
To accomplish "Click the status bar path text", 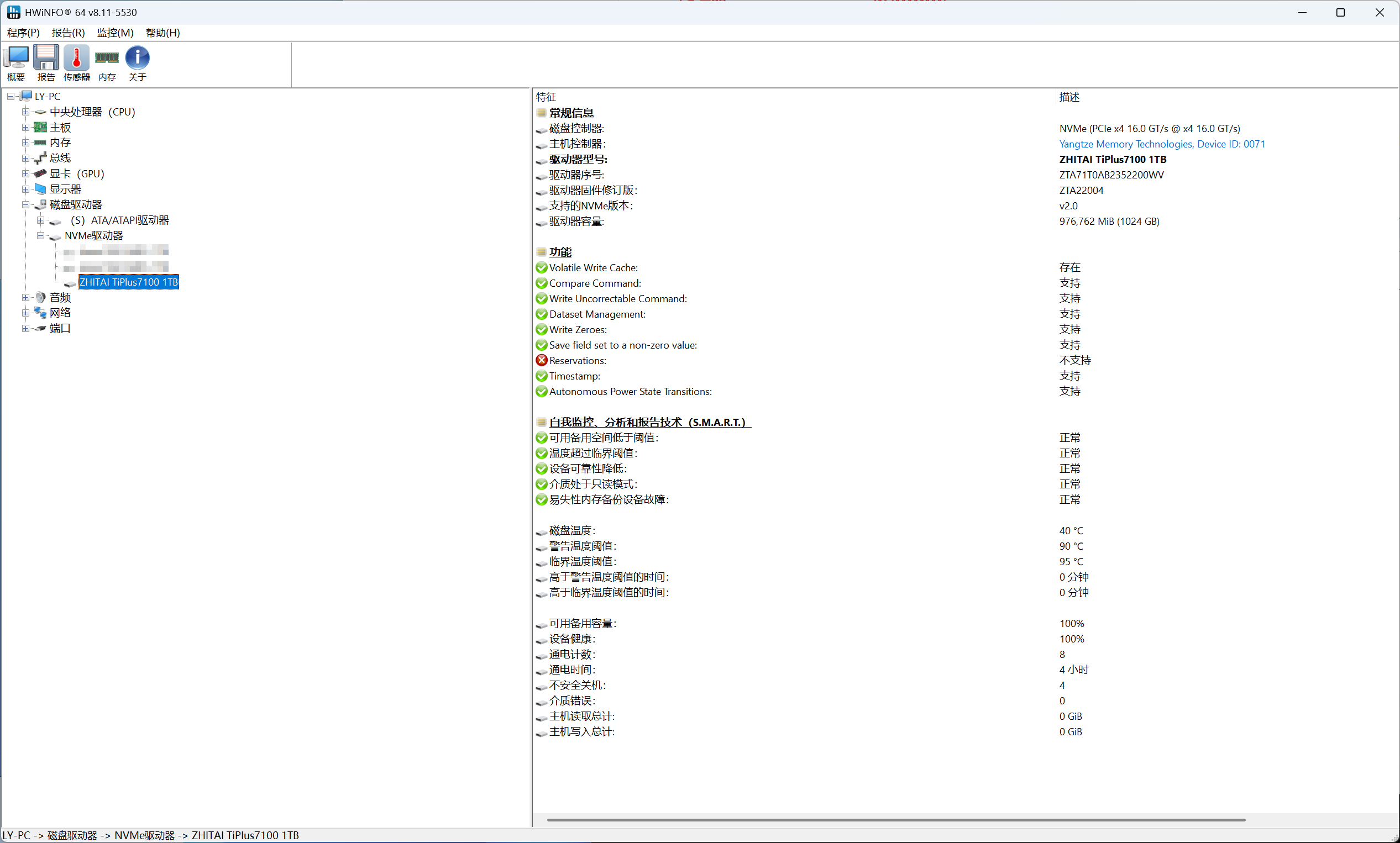I will tap(150, 835).
